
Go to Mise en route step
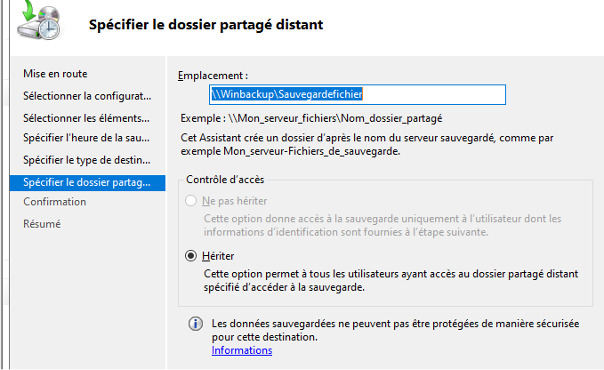55,74
